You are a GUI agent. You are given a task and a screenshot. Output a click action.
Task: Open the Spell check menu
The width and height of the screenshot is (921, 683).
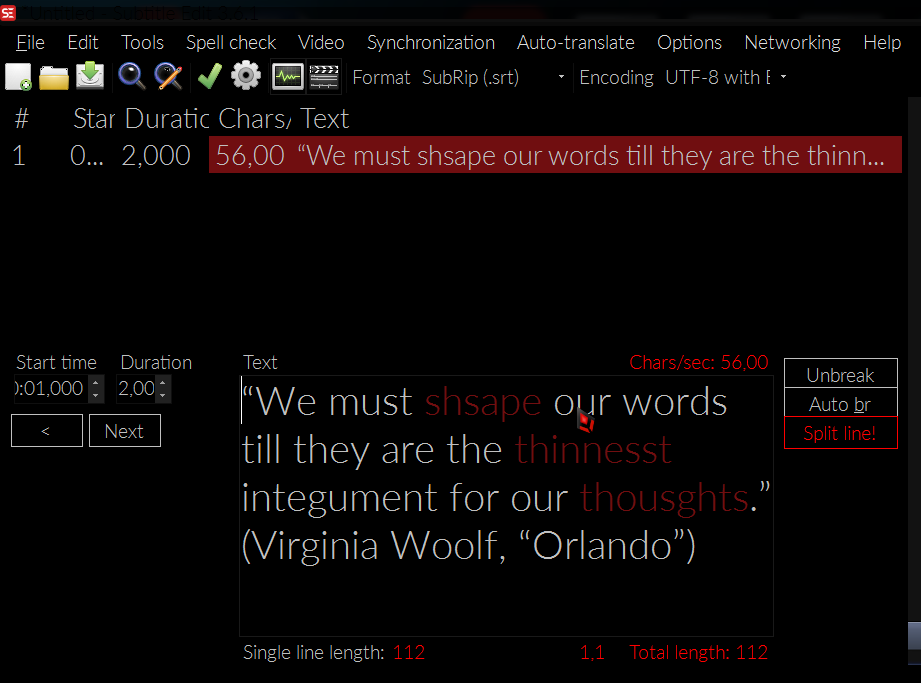point(231,42)
